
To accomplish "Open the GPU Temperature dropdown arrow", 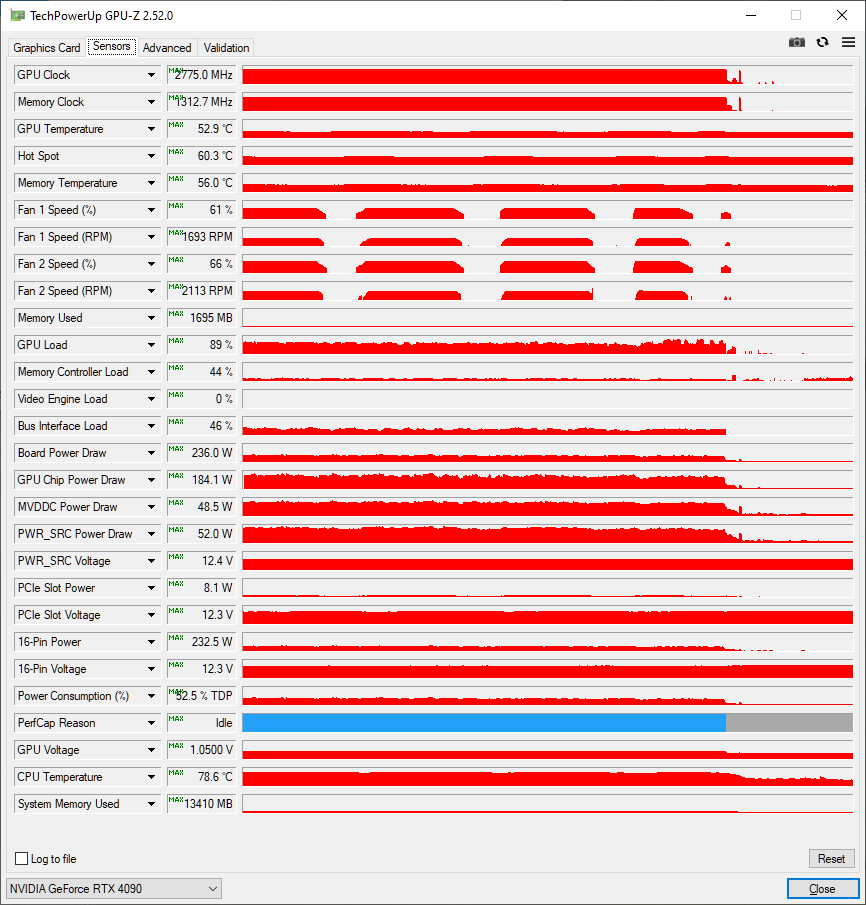I will (x=151, y=129).
